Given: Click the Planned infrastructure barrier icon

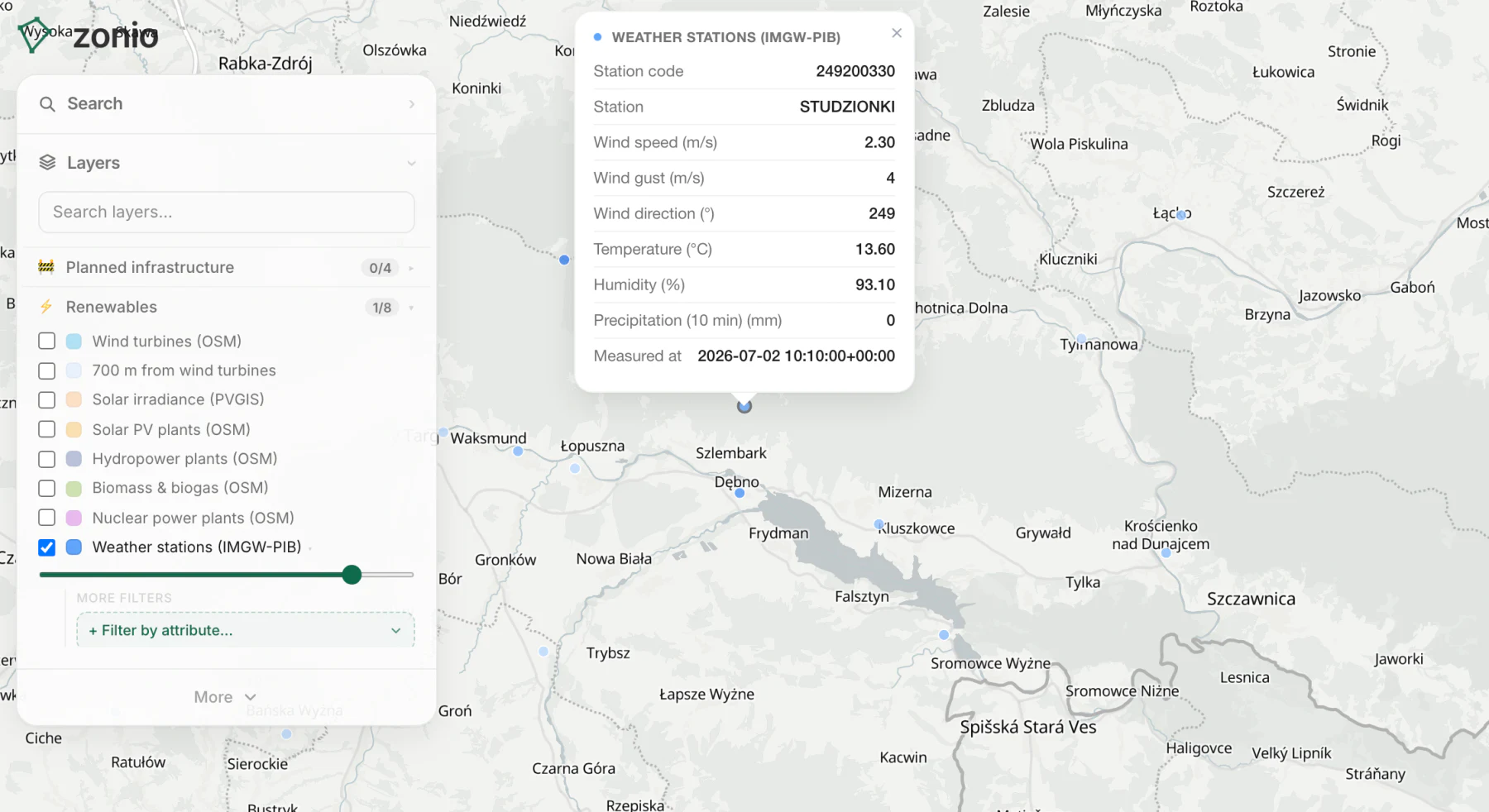Looking at the screenshot, I should coord(46,267).
